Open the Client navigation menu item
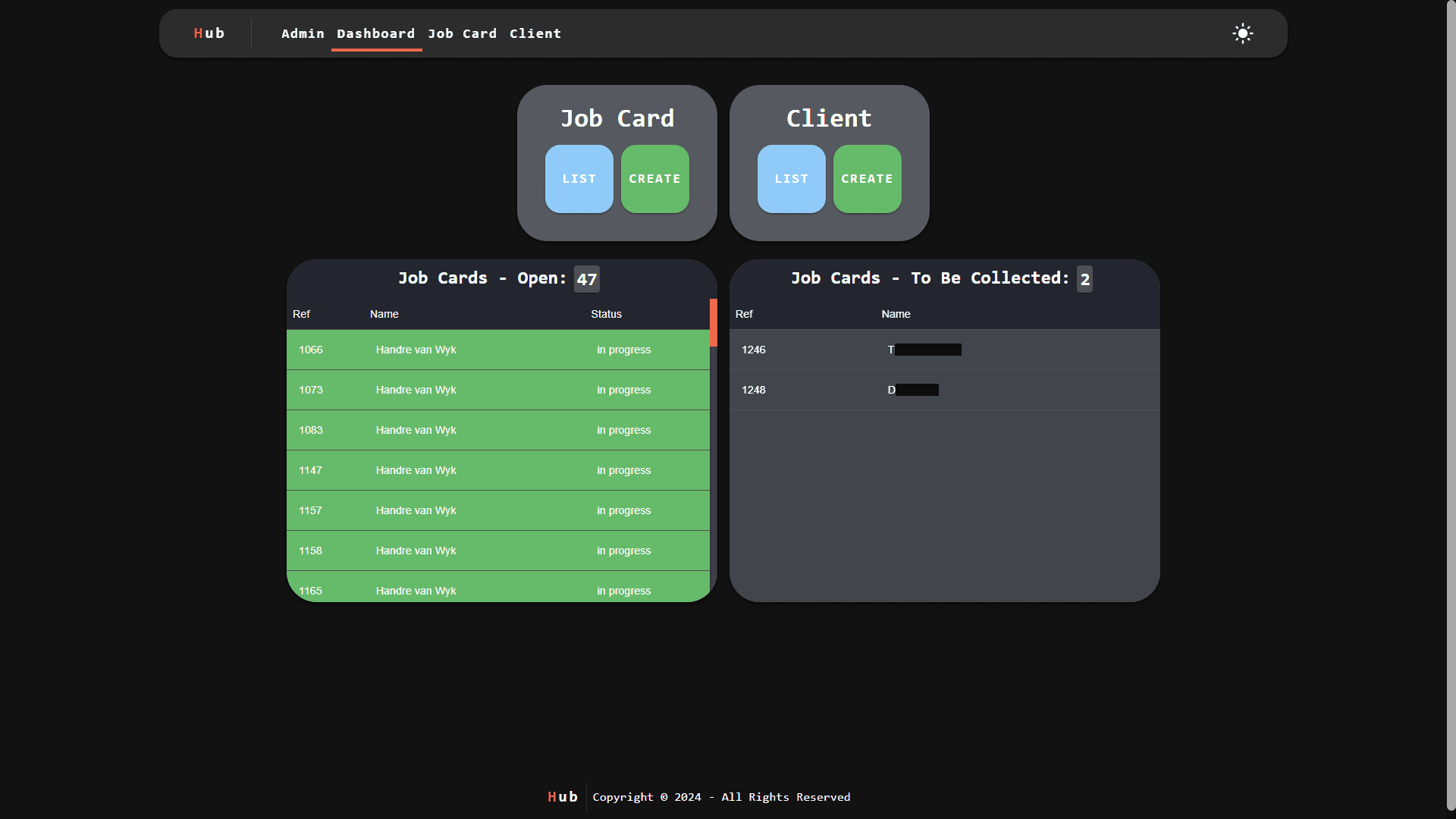 coord(535,33)
